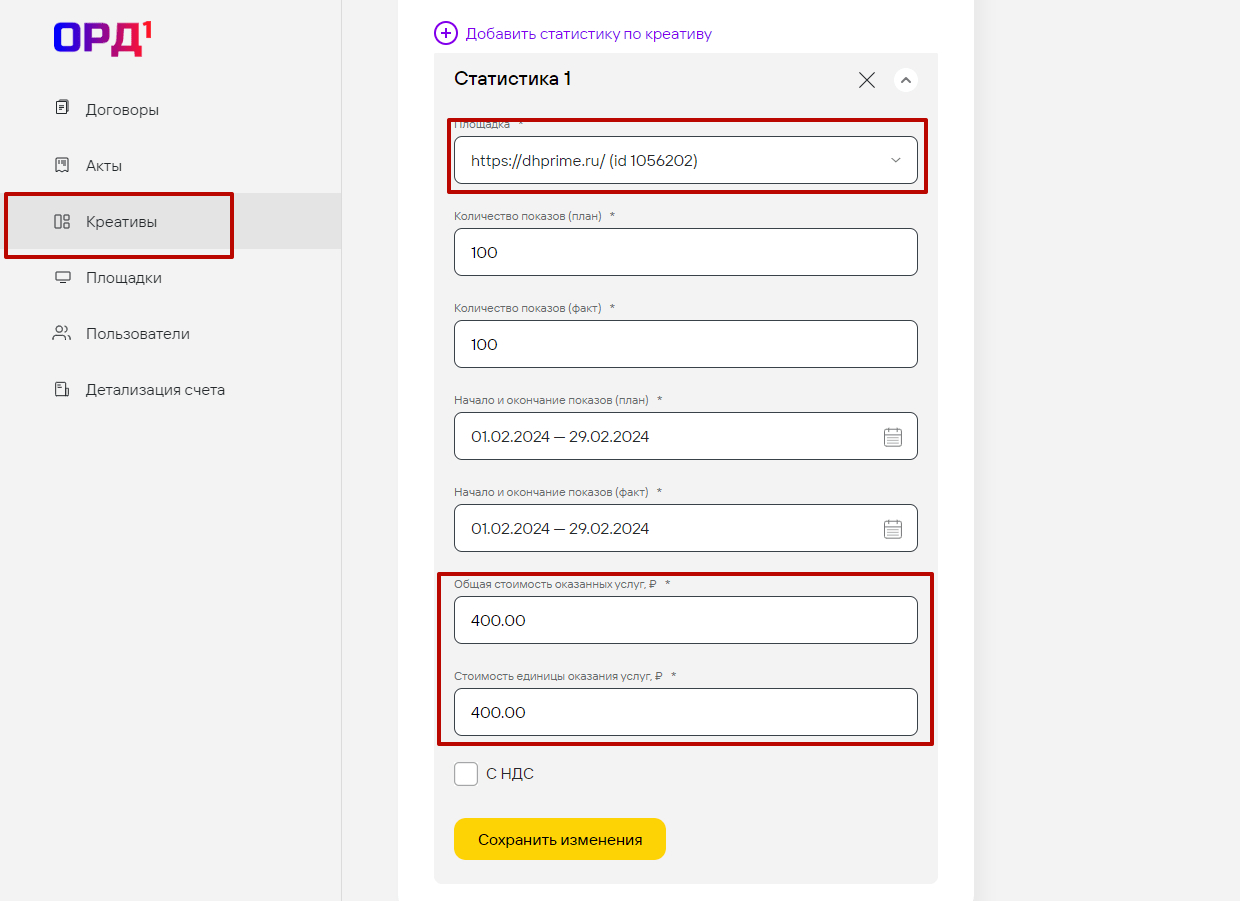
Task: Open calendar for actual show dates
Action: point(893,529)
